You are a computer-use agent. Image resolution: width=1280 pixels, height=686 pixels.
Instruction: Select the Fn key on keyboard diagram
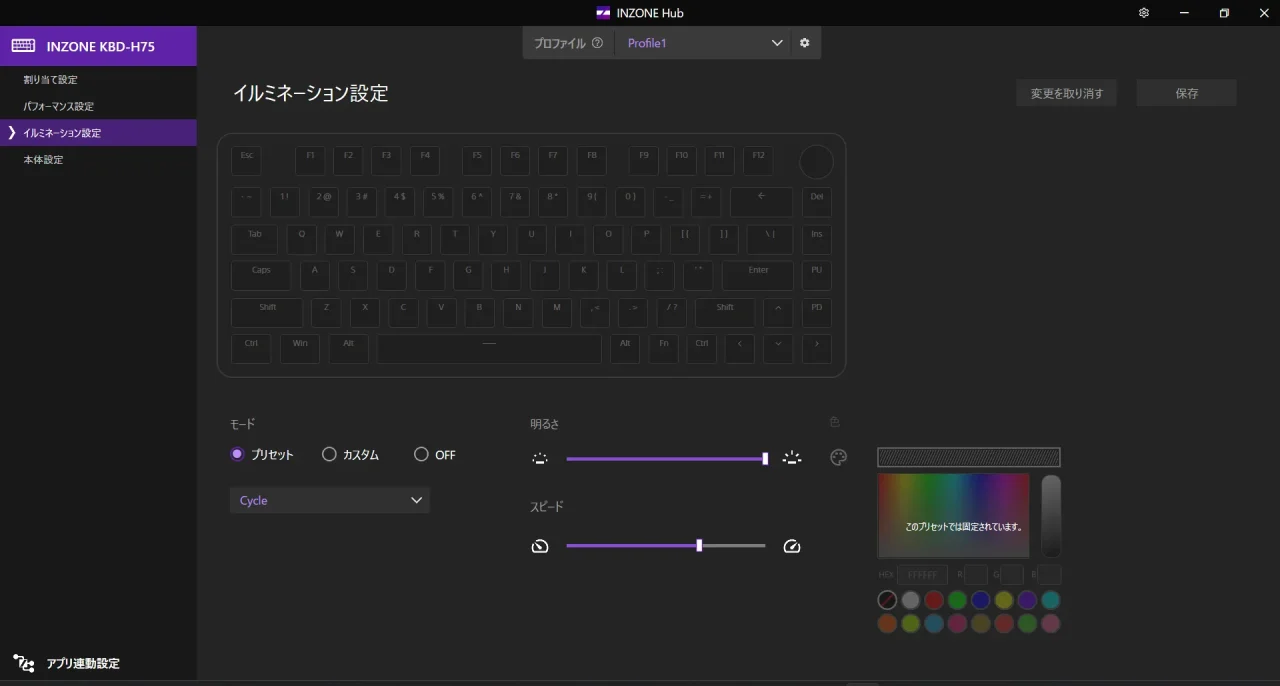point(663,348)
